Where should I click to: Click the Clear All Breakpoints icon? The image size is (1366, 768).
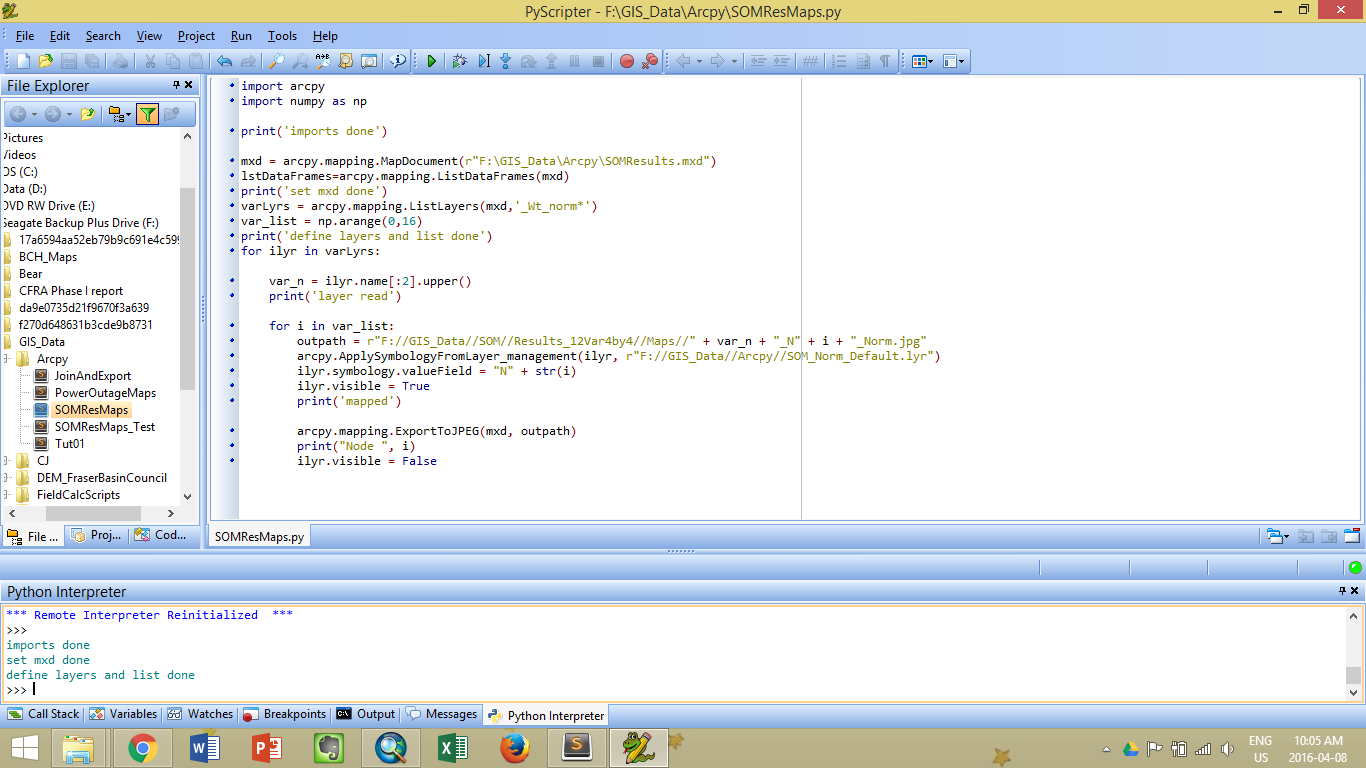point(650,61)
